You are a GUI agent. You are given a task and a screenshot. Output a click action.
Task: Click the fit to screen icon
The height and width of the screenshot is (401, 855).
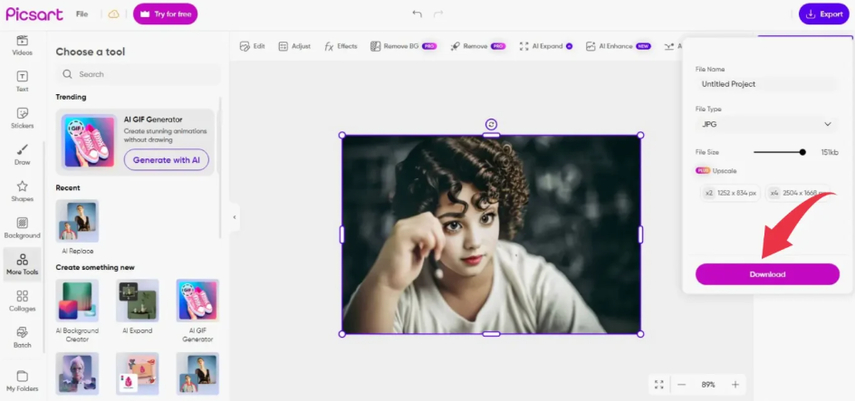(x=659, y=385)
